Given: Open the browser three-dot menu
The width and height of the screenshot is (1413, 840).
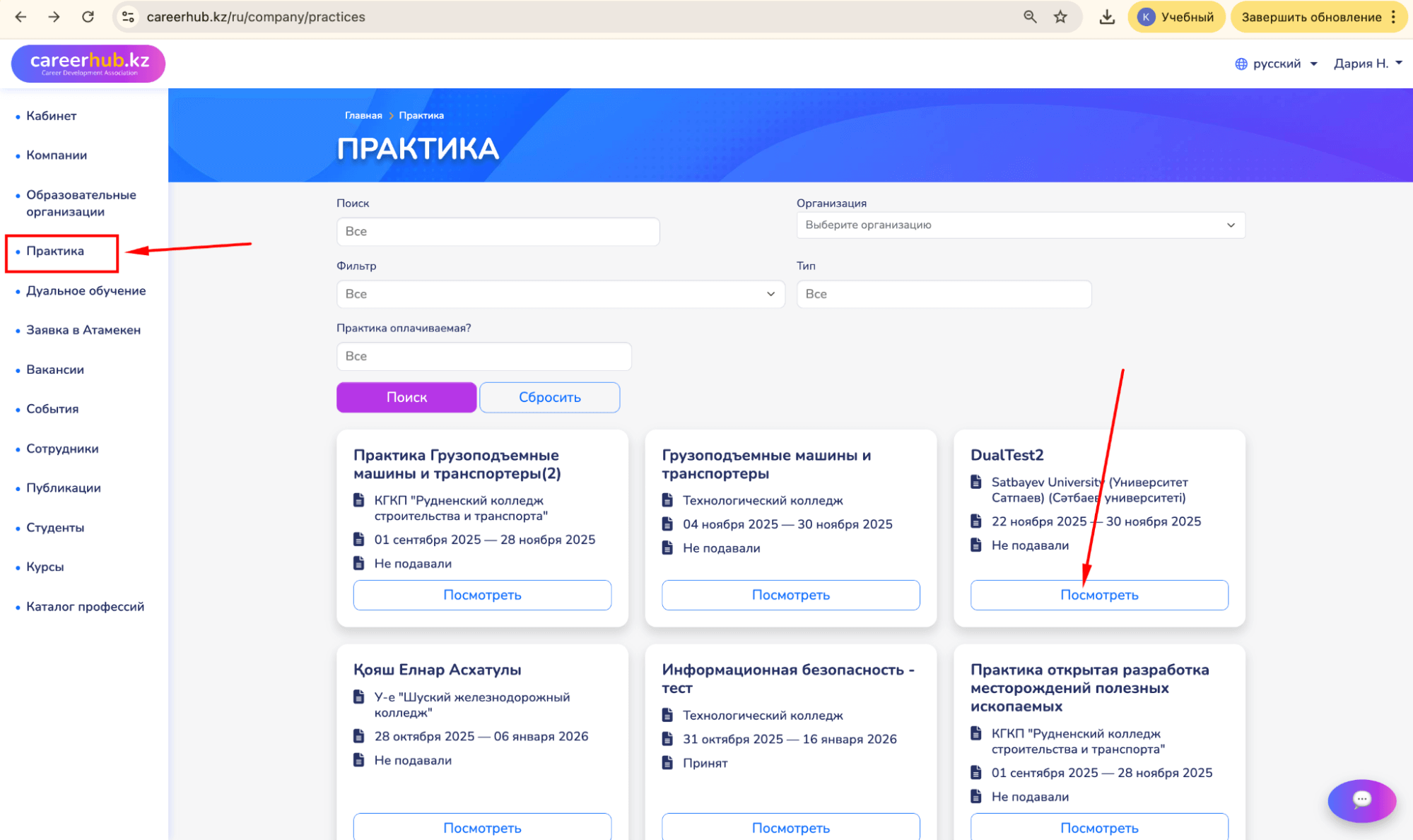Looking at the screenshot, I should 1394,17.
